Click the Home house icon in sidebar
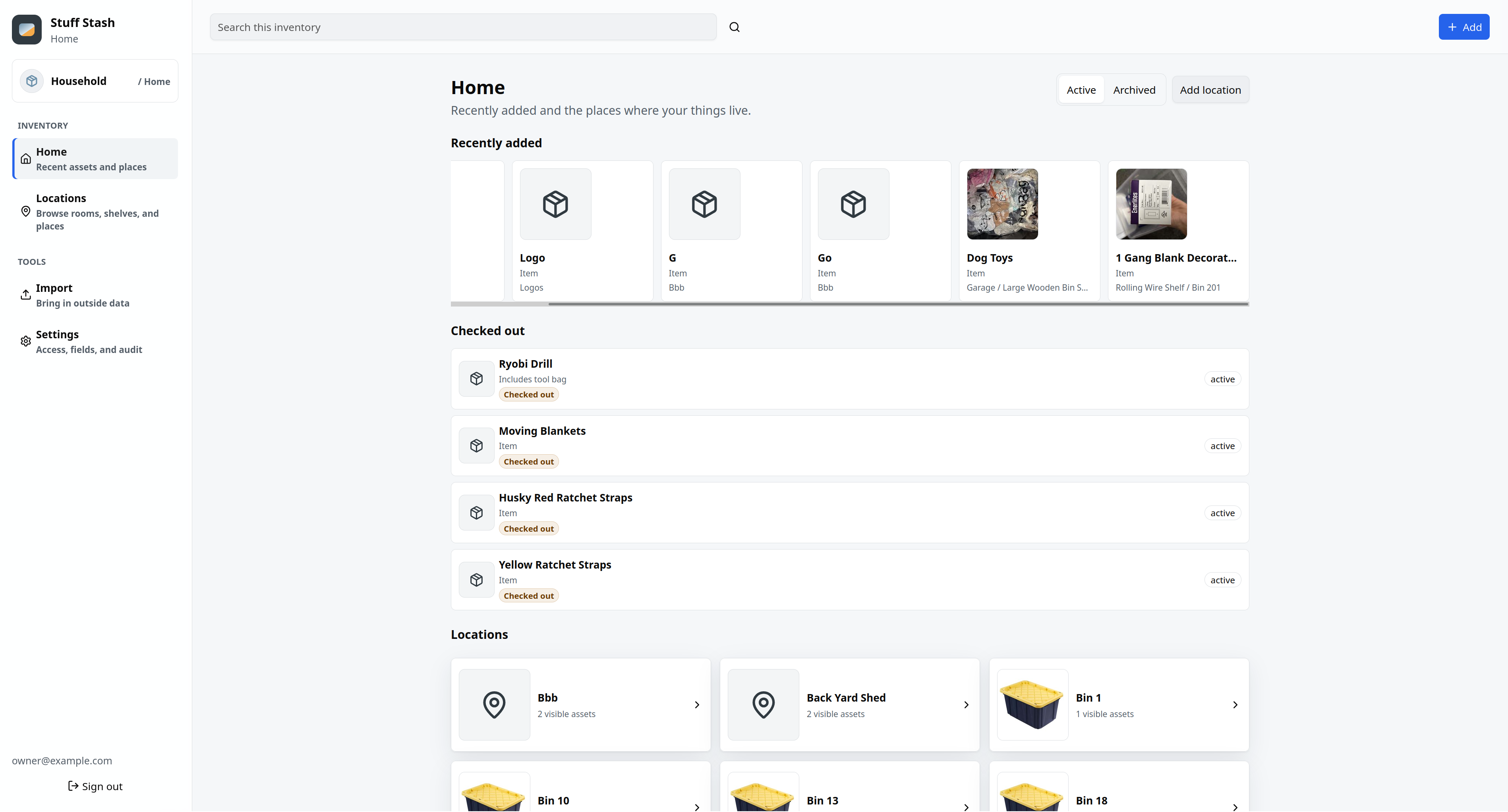This screenshot has height=812, width=1508. click(26, 158)
